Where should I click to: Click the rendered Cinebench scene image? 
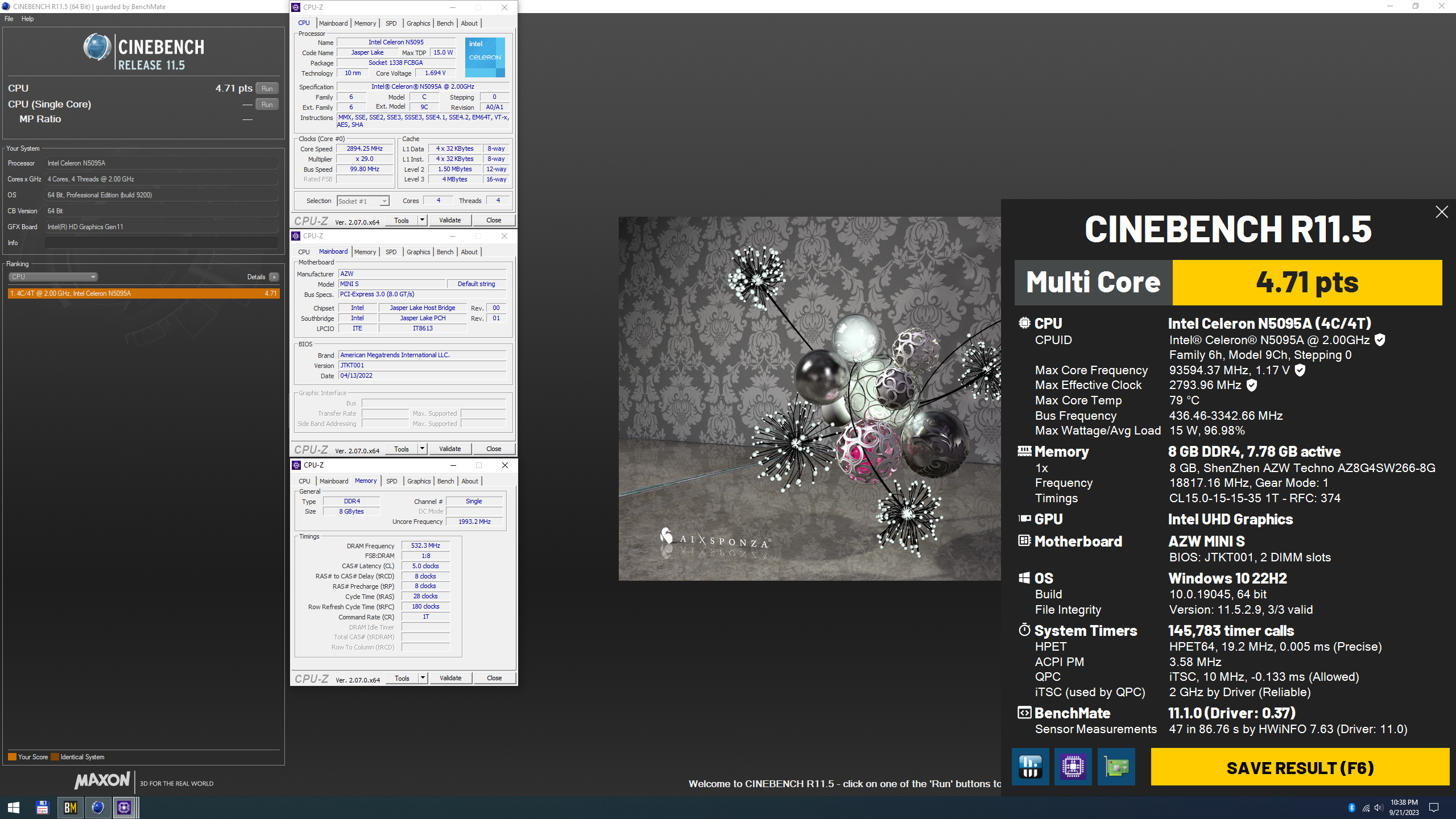coord(809,398)
